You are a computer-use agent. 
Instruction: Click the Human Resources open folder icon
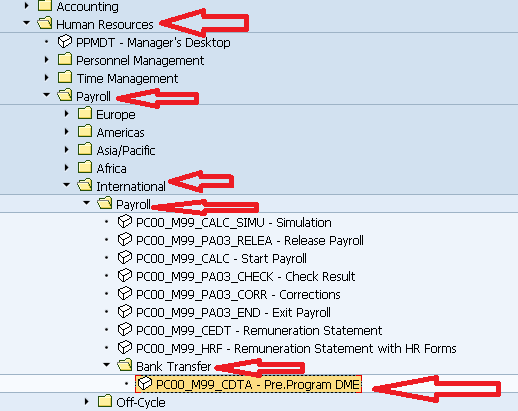pos(45,23)
